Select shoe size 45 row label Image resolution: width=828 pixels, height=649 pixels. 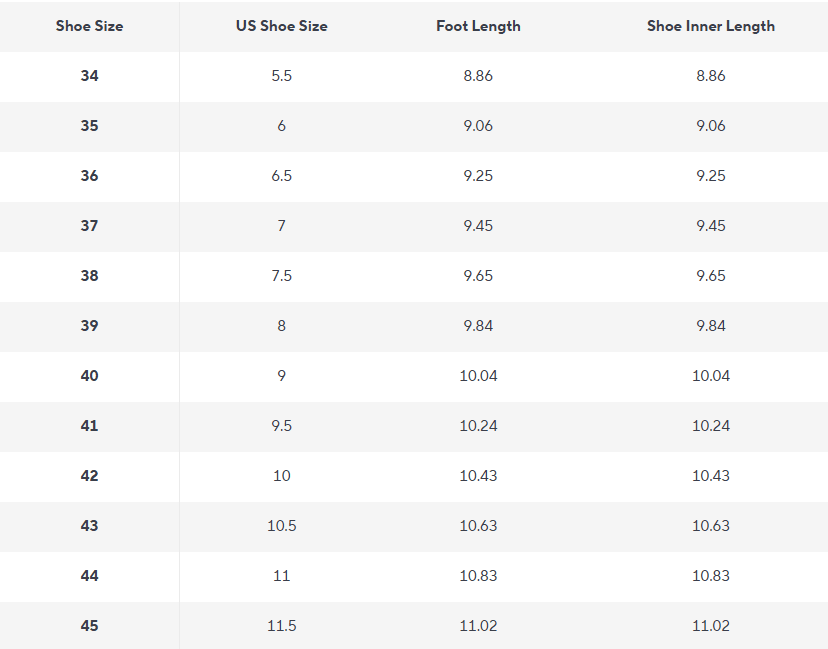pyautogui.click(x=89, y=625)
